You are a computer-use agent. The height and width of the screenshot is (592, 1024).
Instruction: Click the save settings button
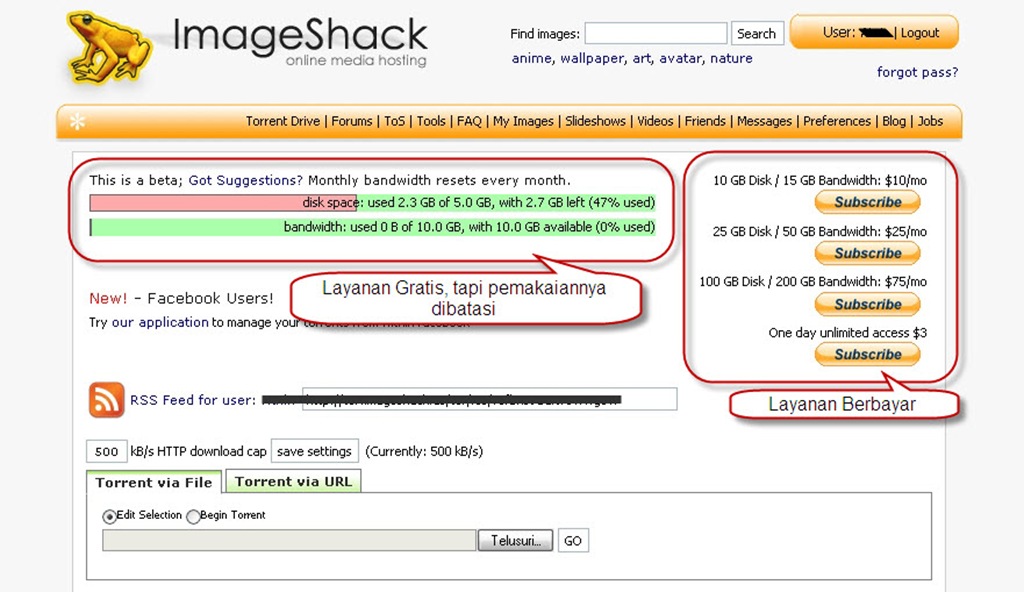click(x=314, y=451)
